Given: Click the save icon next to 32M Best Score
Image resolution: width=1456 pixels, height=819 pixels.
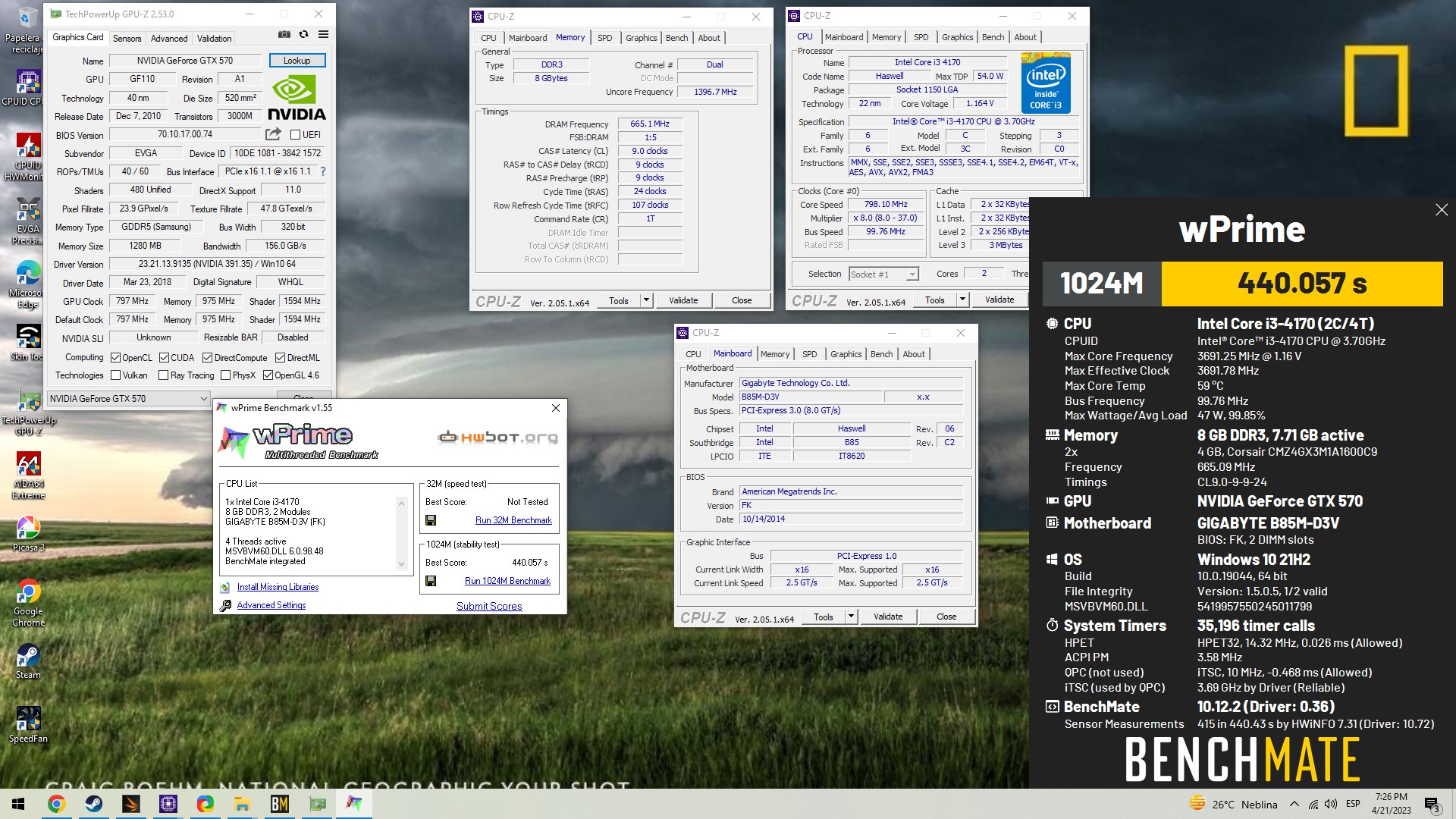Looking at the screenshot, I should (x=431, y=520).
